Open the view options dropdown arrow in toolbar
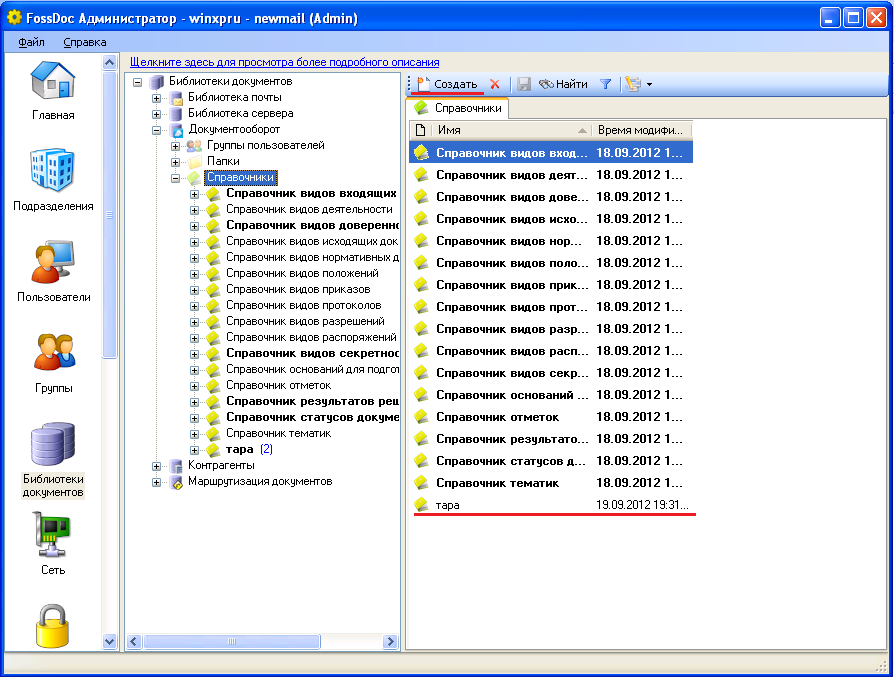This screenshot has height=677, width=894. pos(649,85)
